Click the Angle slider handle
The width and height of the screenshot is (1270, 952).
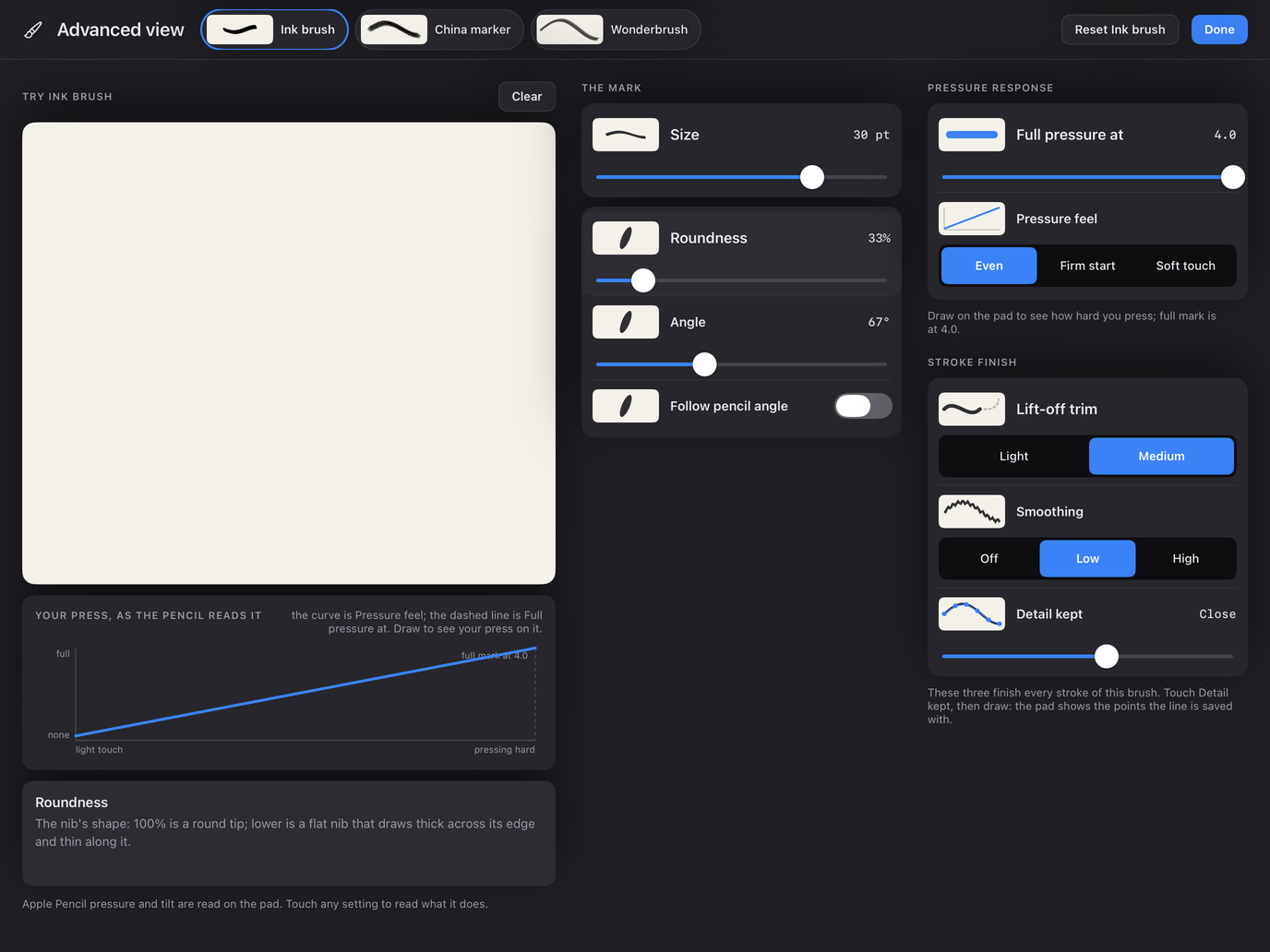[704, 363]
